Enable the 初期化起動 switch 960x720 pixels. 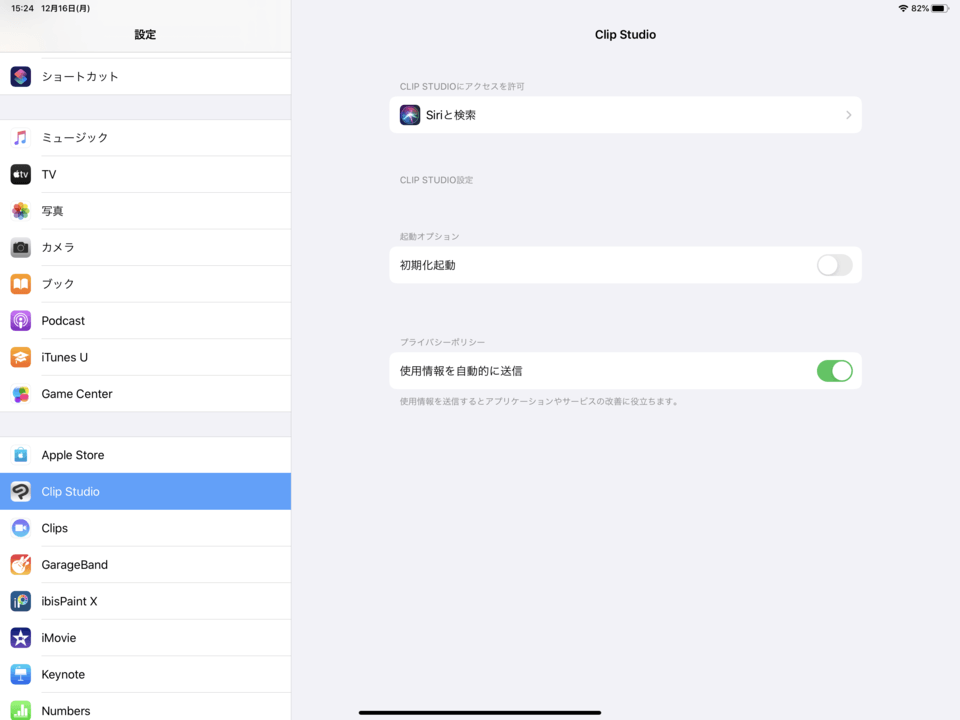pos(834,265)
